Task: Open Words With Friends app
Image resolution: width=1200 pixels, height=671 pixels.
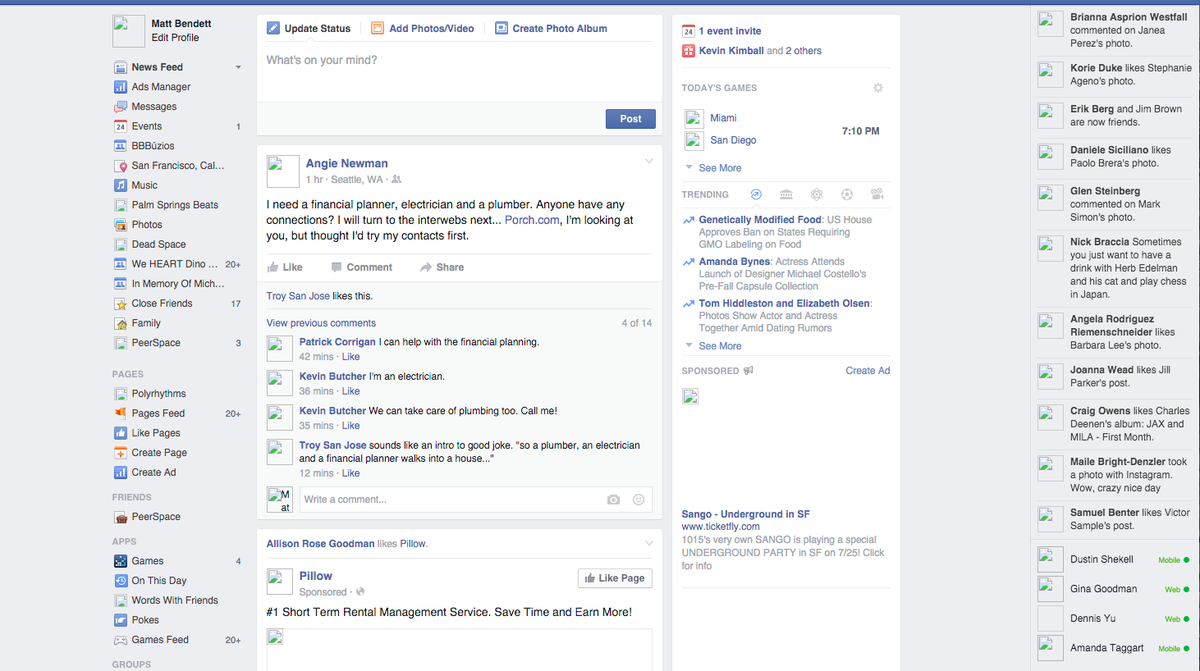Action: [175, 600]
